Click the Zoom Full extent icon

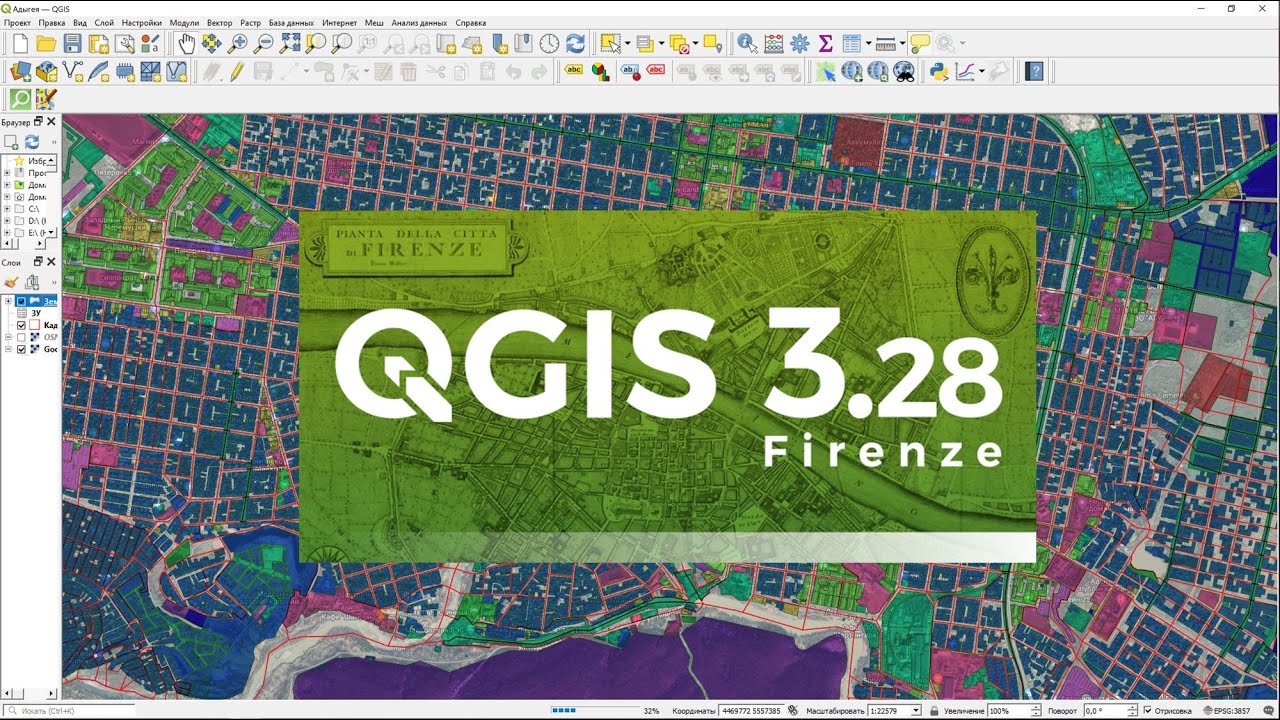[290, 43]
